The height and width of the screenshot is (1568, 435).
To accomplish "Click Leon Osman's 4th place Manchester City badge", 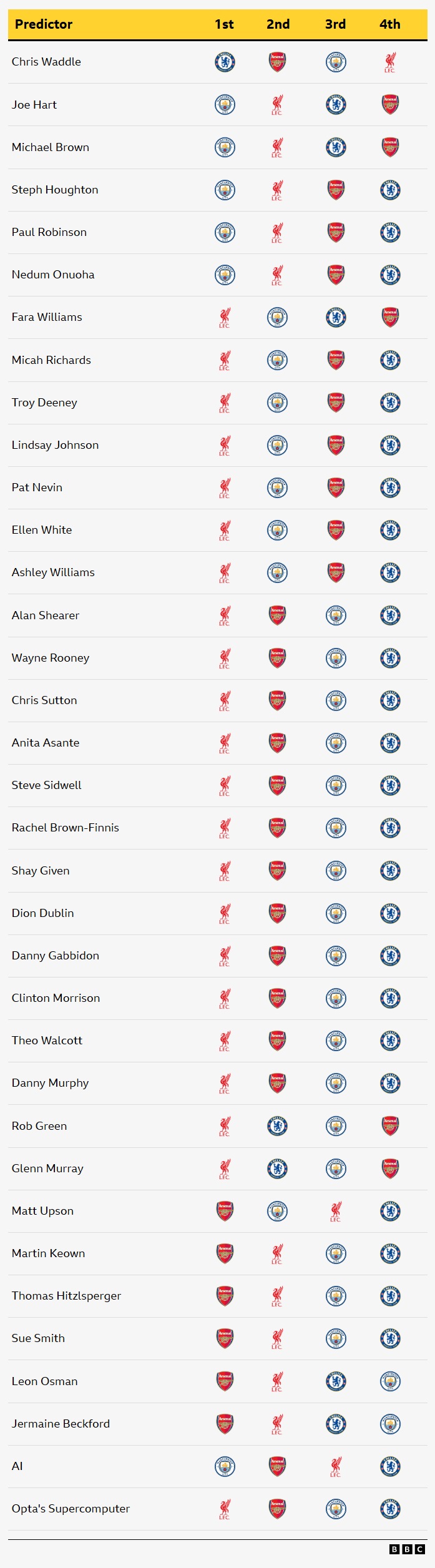I will tap(390, 1381).
